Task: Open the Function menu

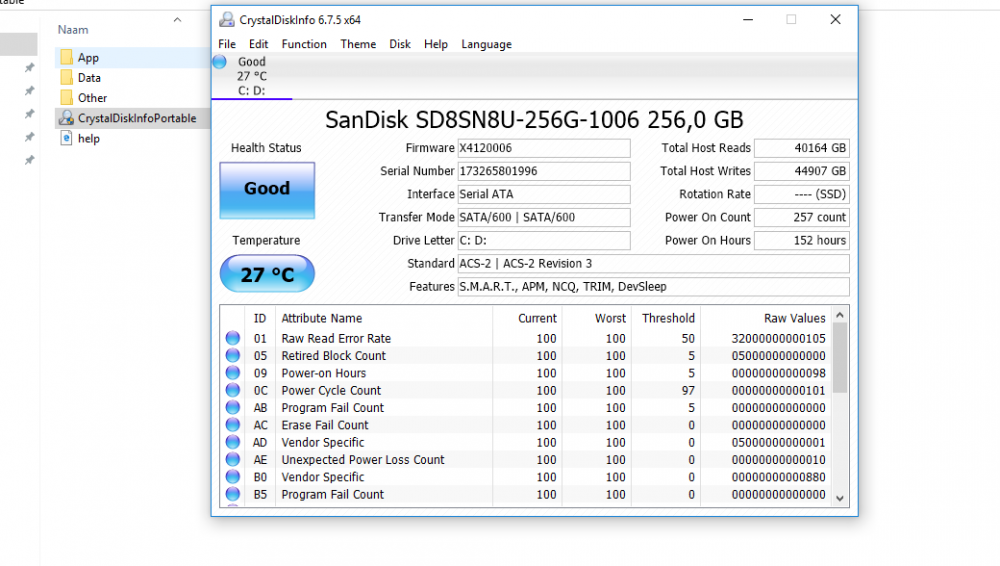Action: [x=304, y=44]
